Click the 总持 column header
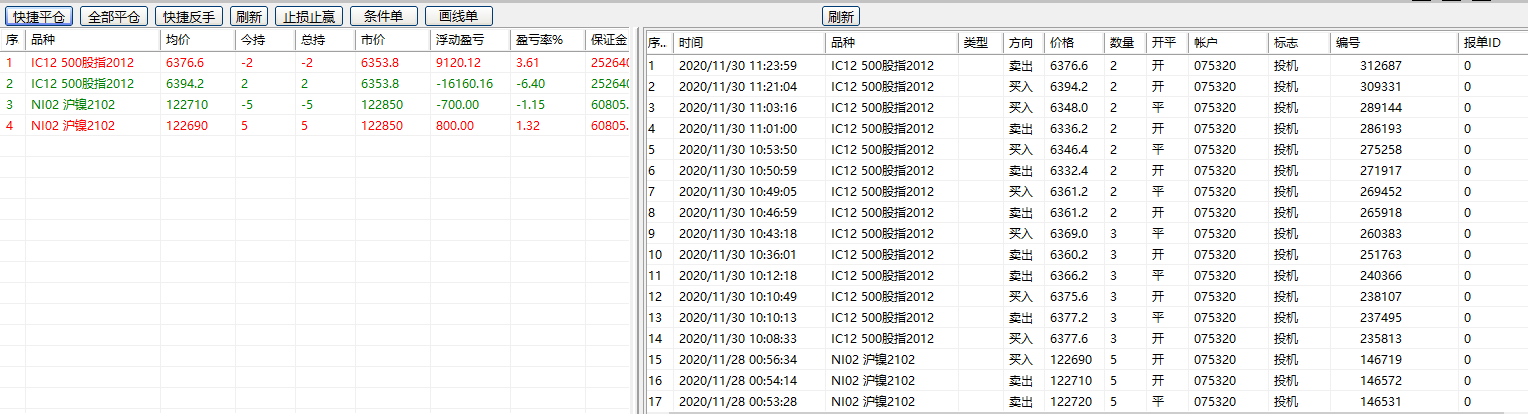Screen dimensions: 1528x414 pos(325,40)
